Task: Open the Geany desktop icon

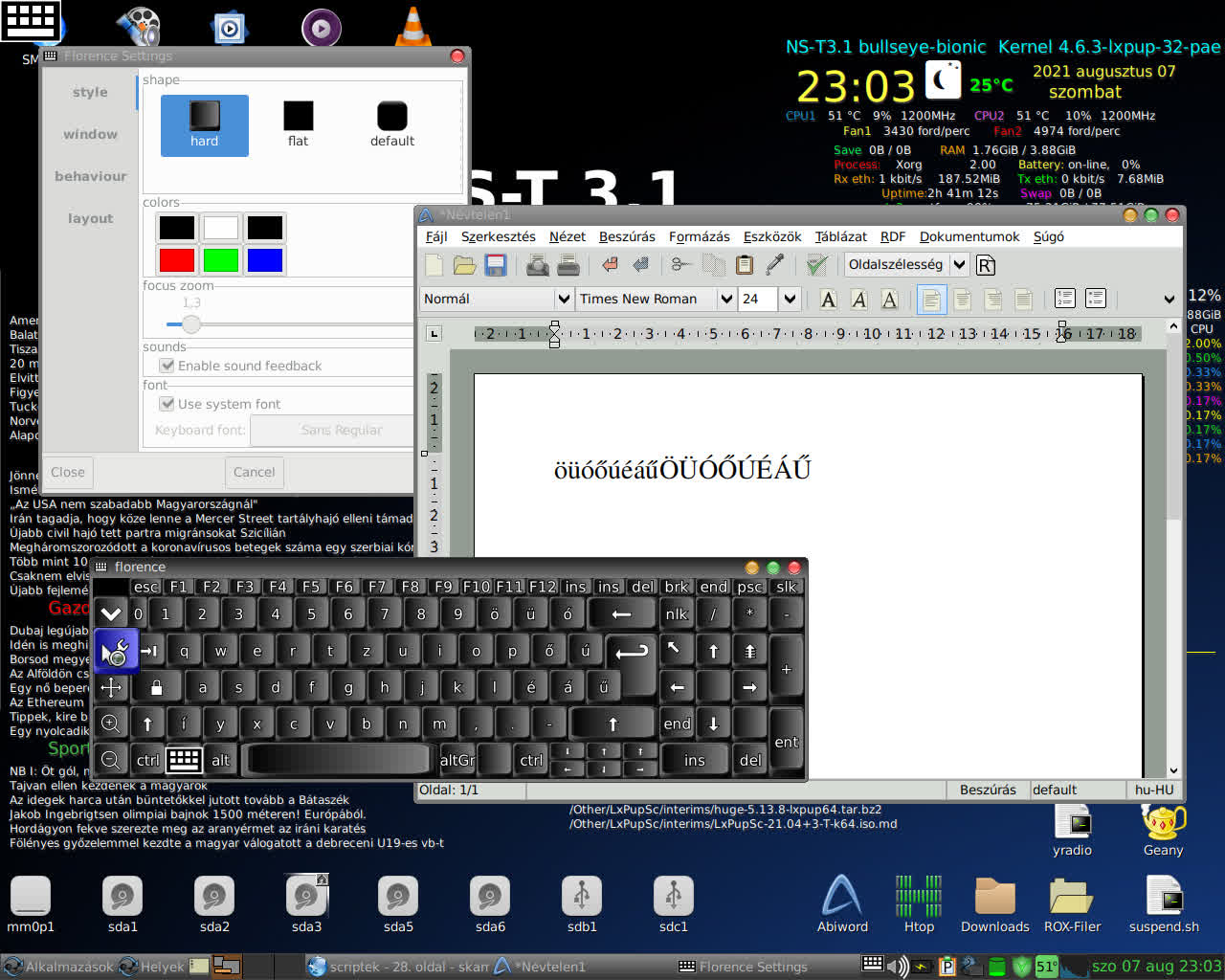Action: 1163,830
